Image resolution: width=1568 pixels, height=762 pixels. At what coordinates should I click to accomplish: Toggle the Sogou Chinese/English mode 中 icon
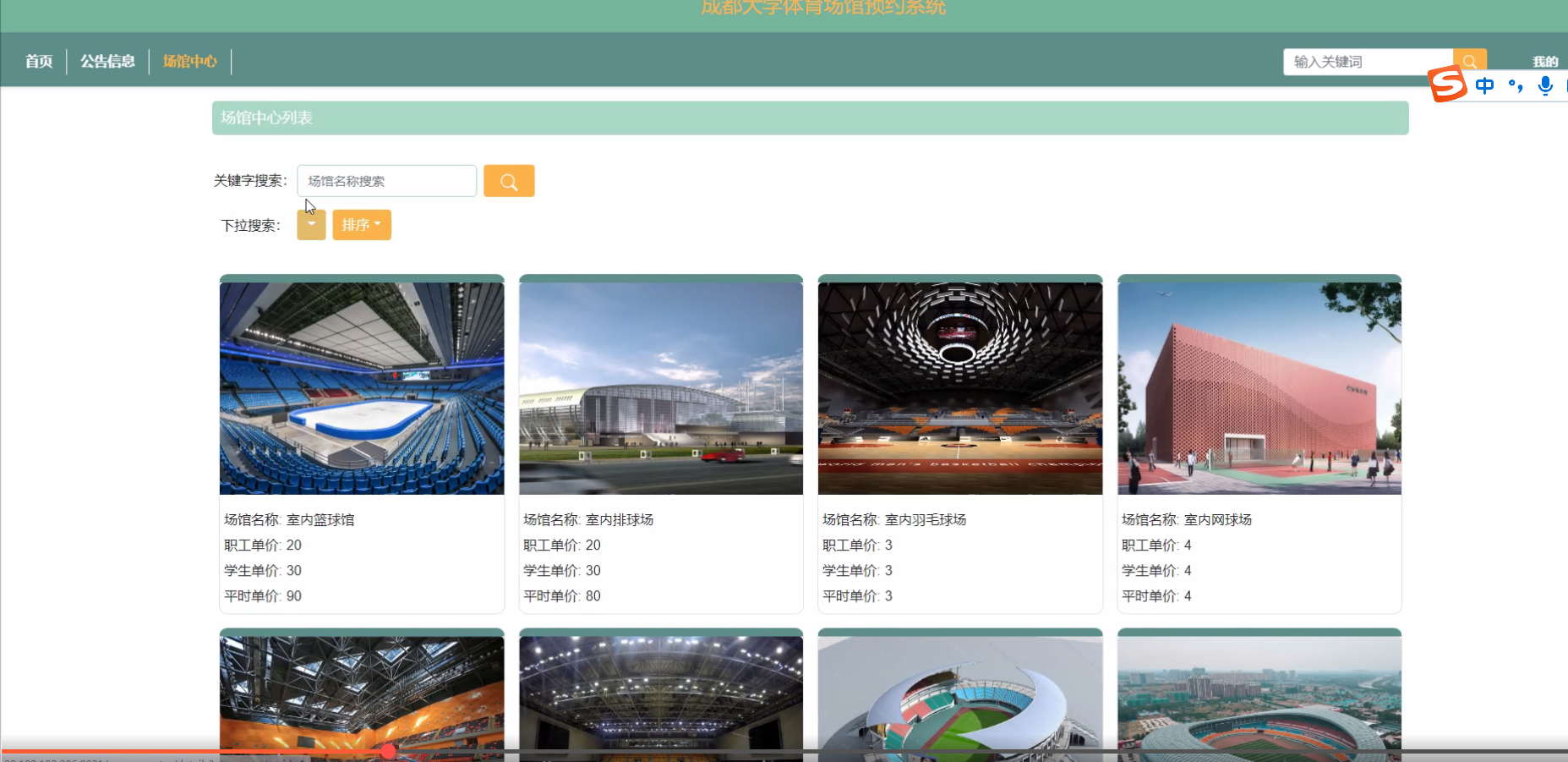(x=1485, y=85)
